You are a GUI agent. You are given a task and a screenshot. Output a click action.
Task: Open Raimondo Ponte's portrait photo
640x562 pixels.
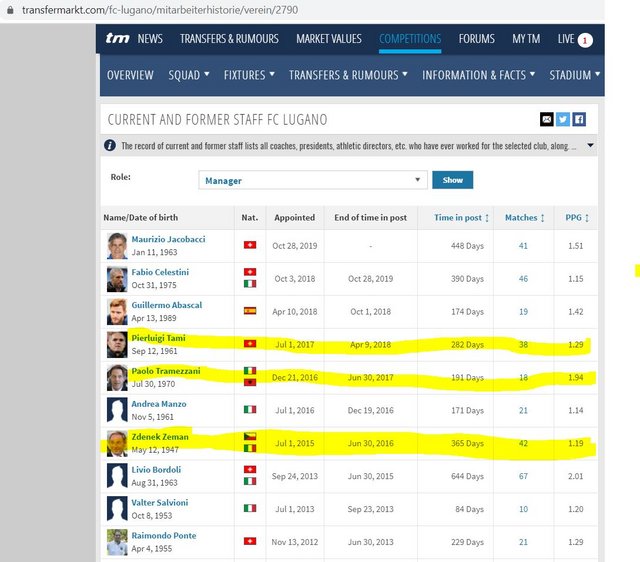coord(117,542)
